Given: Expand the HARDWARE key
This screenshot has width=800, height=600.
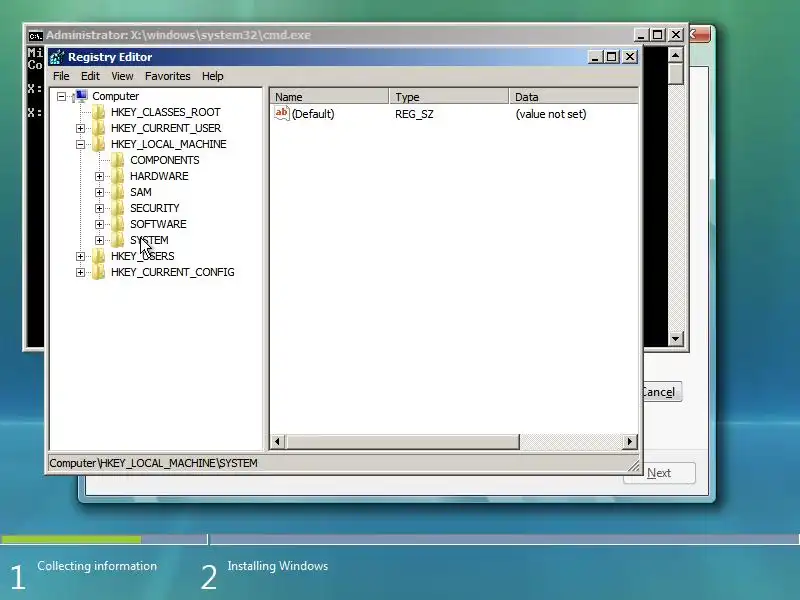Looking at the screenshot, I should 99,177.
